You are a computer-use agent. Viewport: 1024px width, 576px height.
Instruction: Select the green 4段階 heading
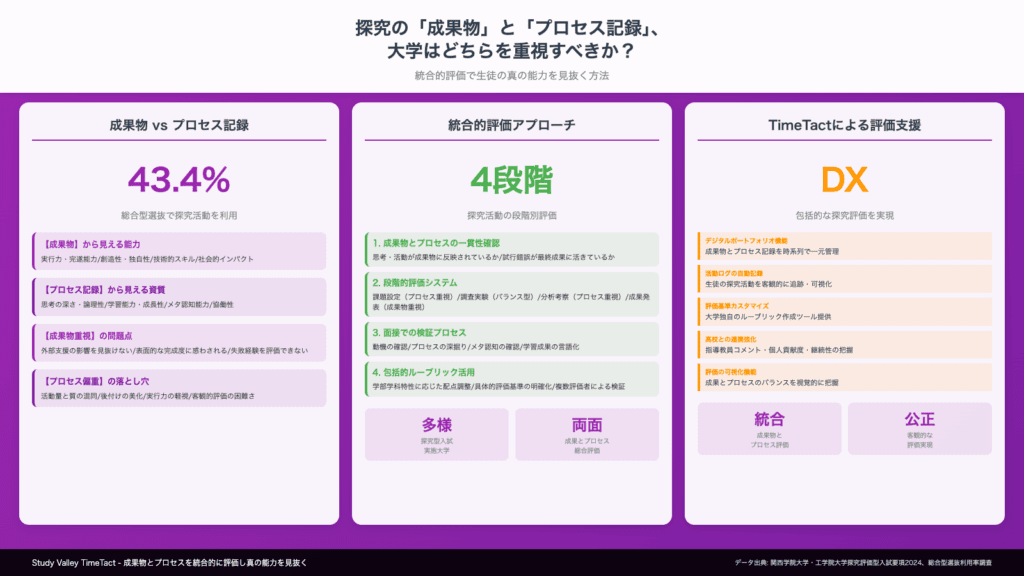click(x=511, y=180)
